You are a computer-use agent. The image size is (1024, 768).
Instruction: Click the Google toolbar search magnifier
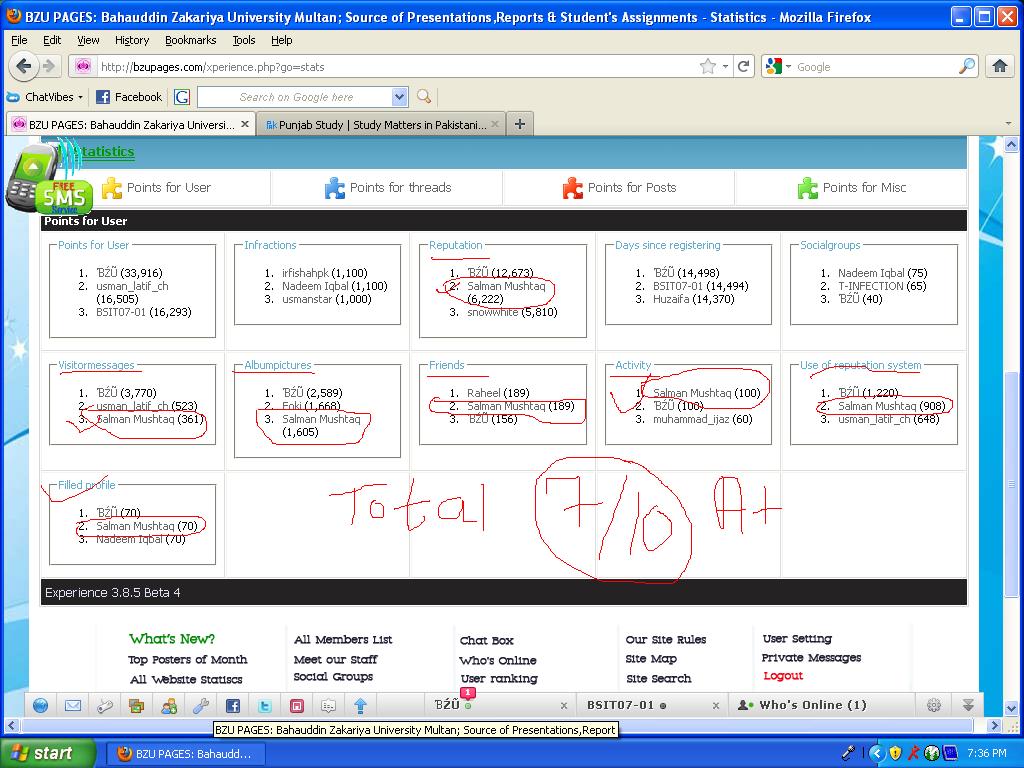(x=424, y=97)
